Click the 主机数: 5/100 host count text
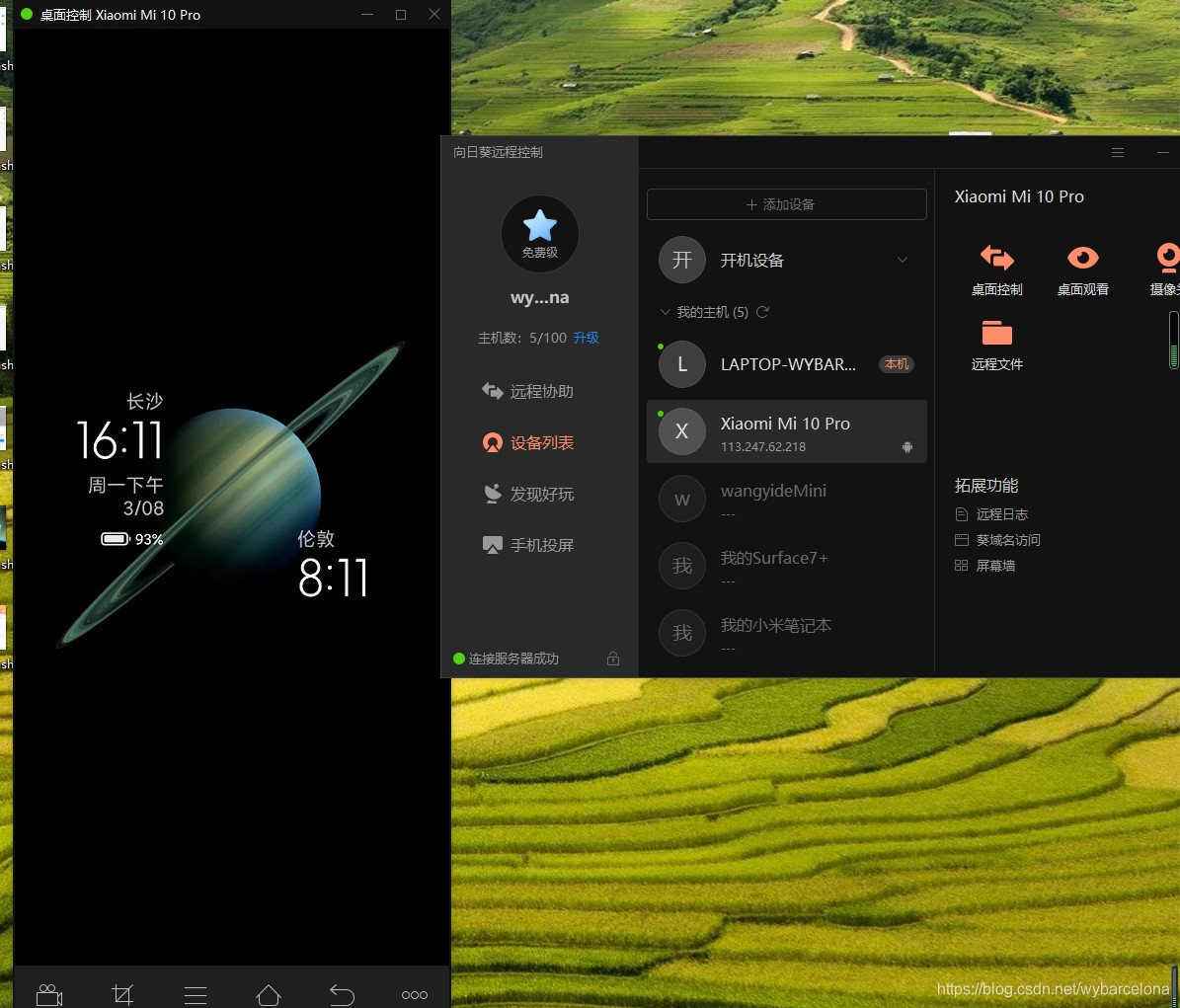Screen dimensions: 1180x1008 click(522, 338)
